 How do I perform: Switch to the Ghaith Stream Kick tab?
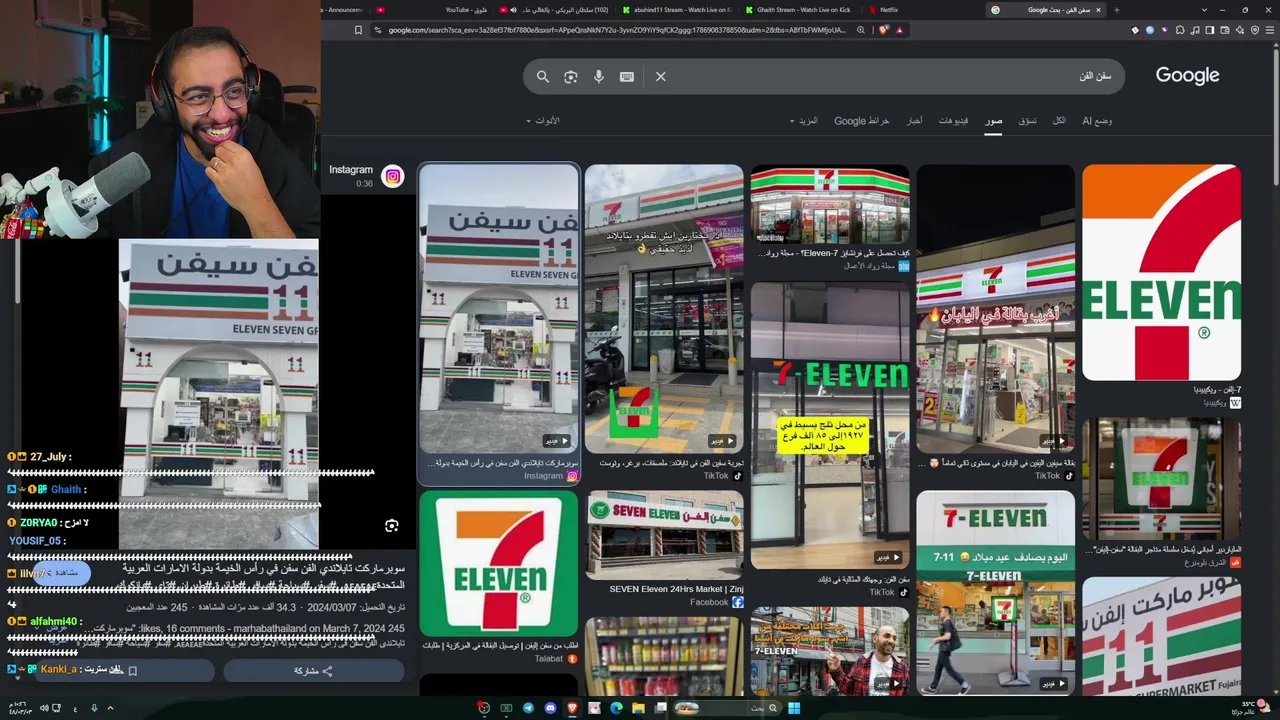(x=797, y=10)
